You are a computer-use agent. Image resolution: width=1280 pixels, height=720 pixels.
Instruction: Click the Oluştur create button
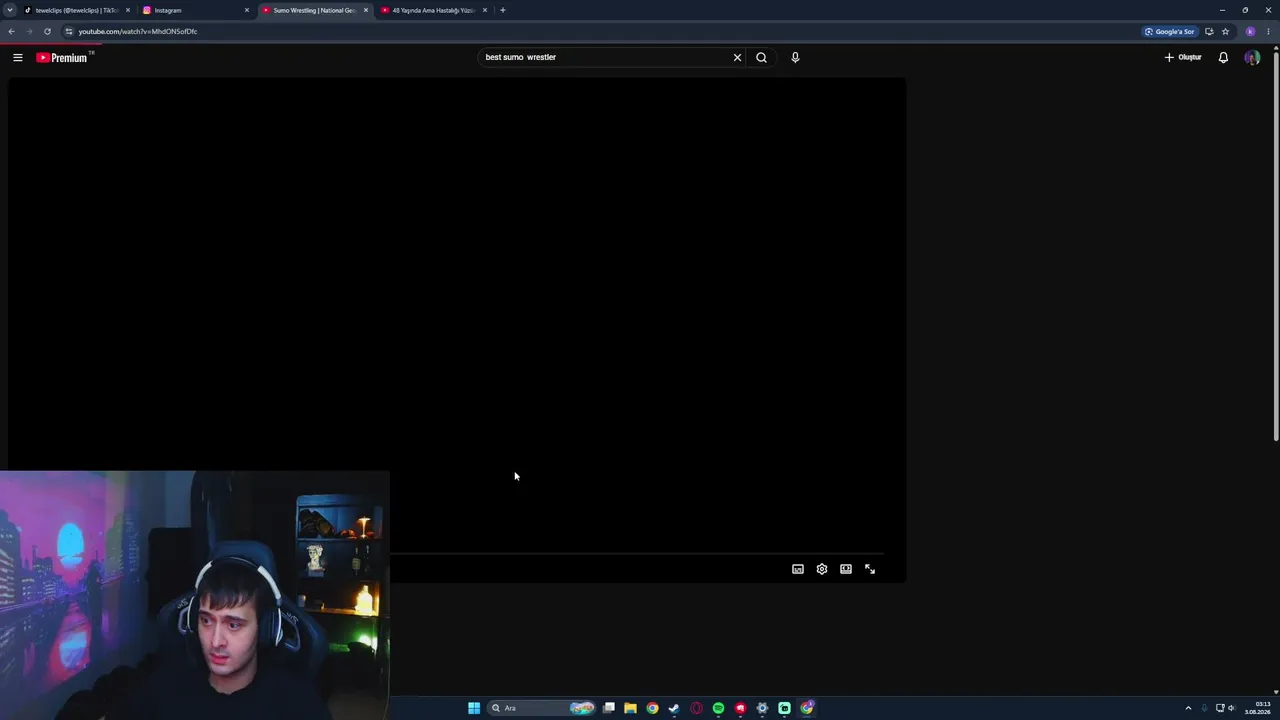click(1183, 57)
